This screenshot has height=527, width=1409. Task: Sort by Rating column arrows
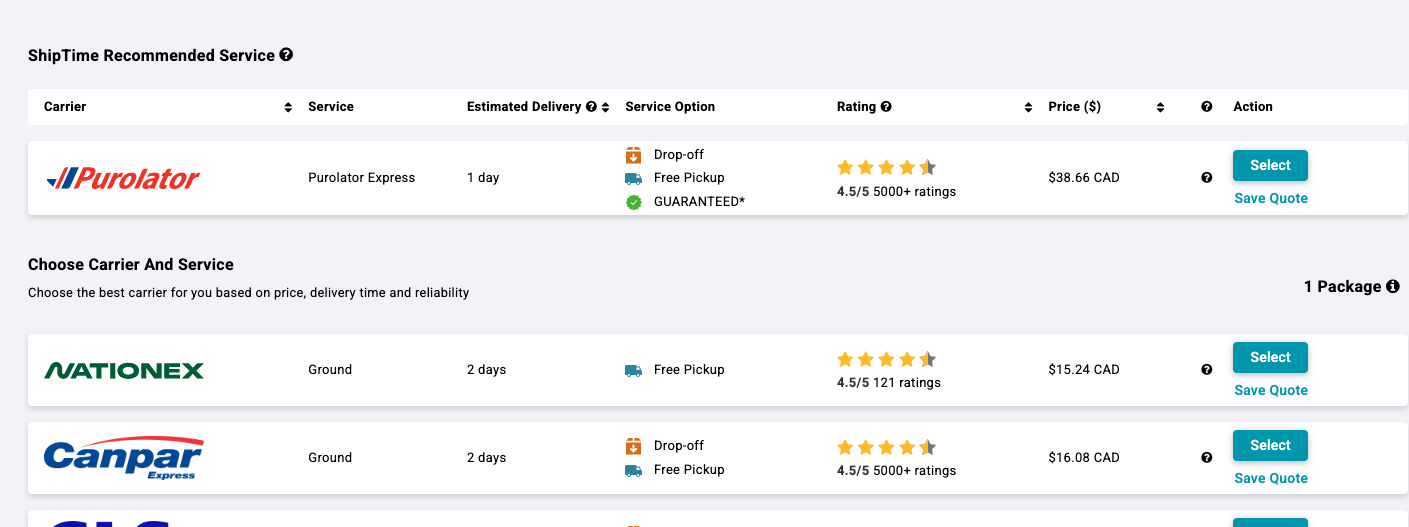pyautogui.click(x=1028, y=107)
